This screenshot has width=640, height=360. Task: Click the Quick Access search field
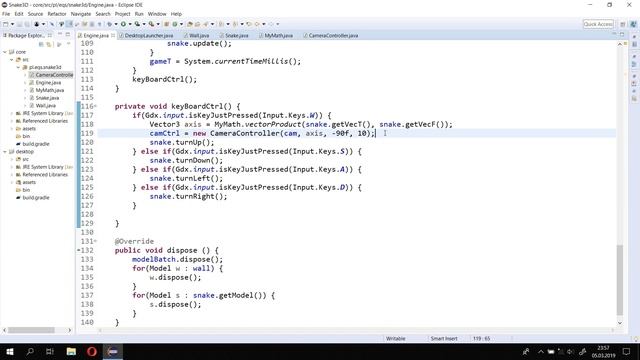click(598, 24)
